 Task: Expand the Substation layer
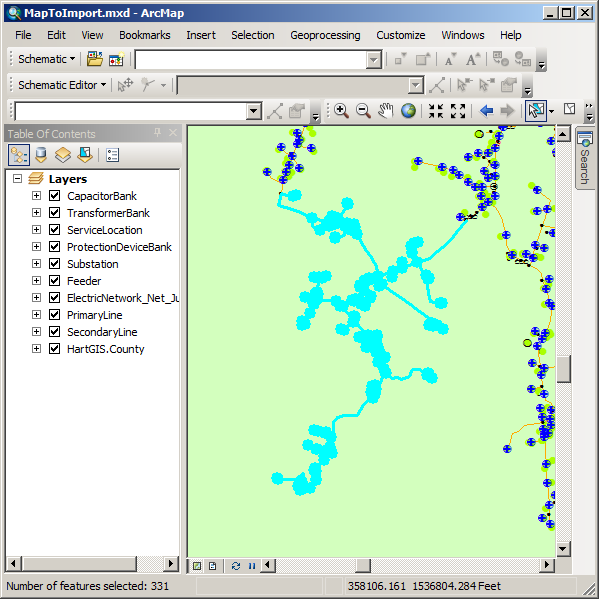(x=36, y=264)
